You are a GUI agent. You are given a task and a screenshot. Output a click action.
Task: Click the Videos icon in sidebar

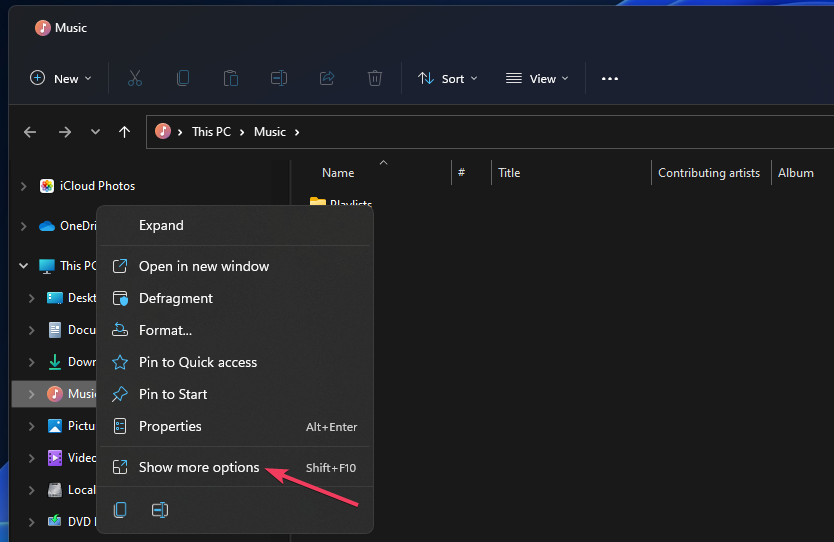pos(55,457)
